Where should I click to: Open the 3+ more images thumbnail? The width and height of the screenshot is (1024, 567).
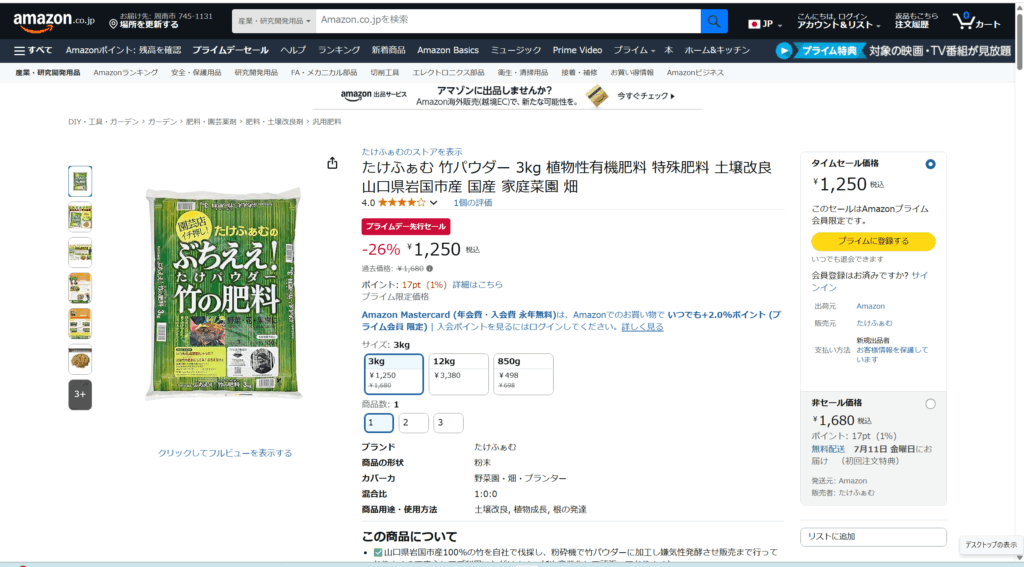click(80, 395)
